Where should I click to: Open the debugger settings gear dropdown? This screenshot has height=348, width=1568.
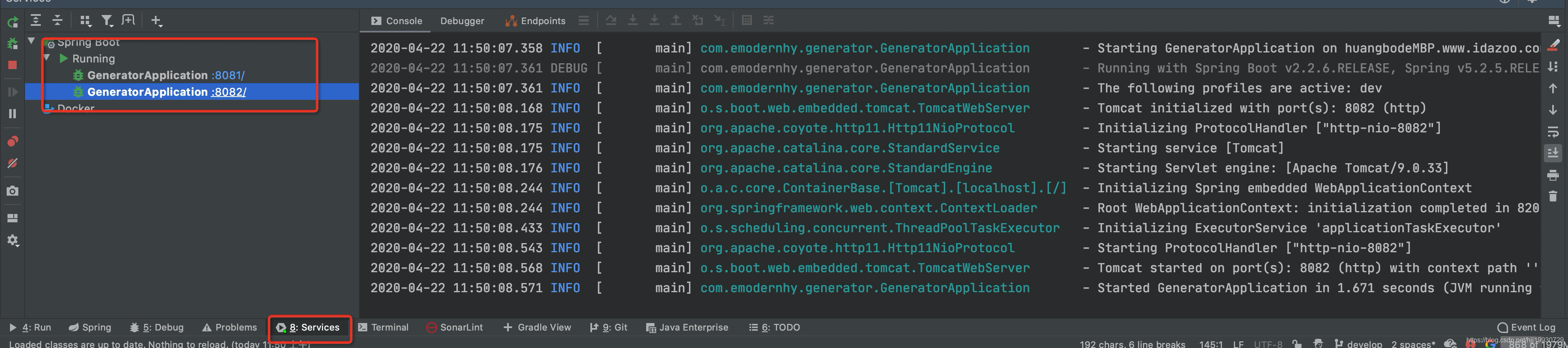click(x=12, y=240)
